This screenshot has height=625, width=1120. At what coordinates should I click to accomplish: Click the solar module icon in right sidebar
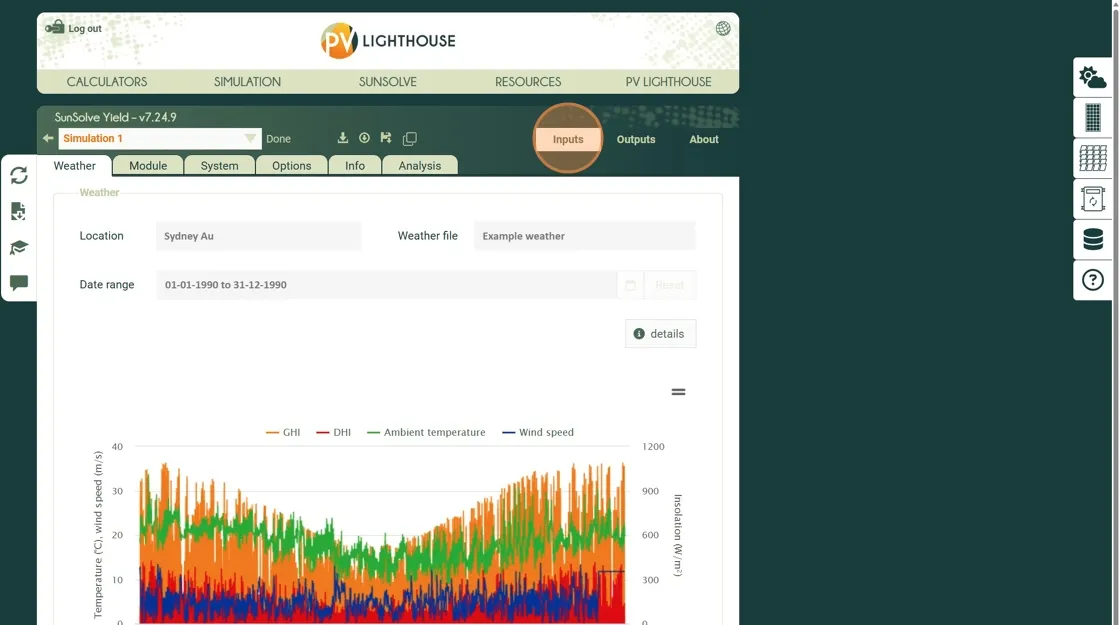coord(1092,118)
